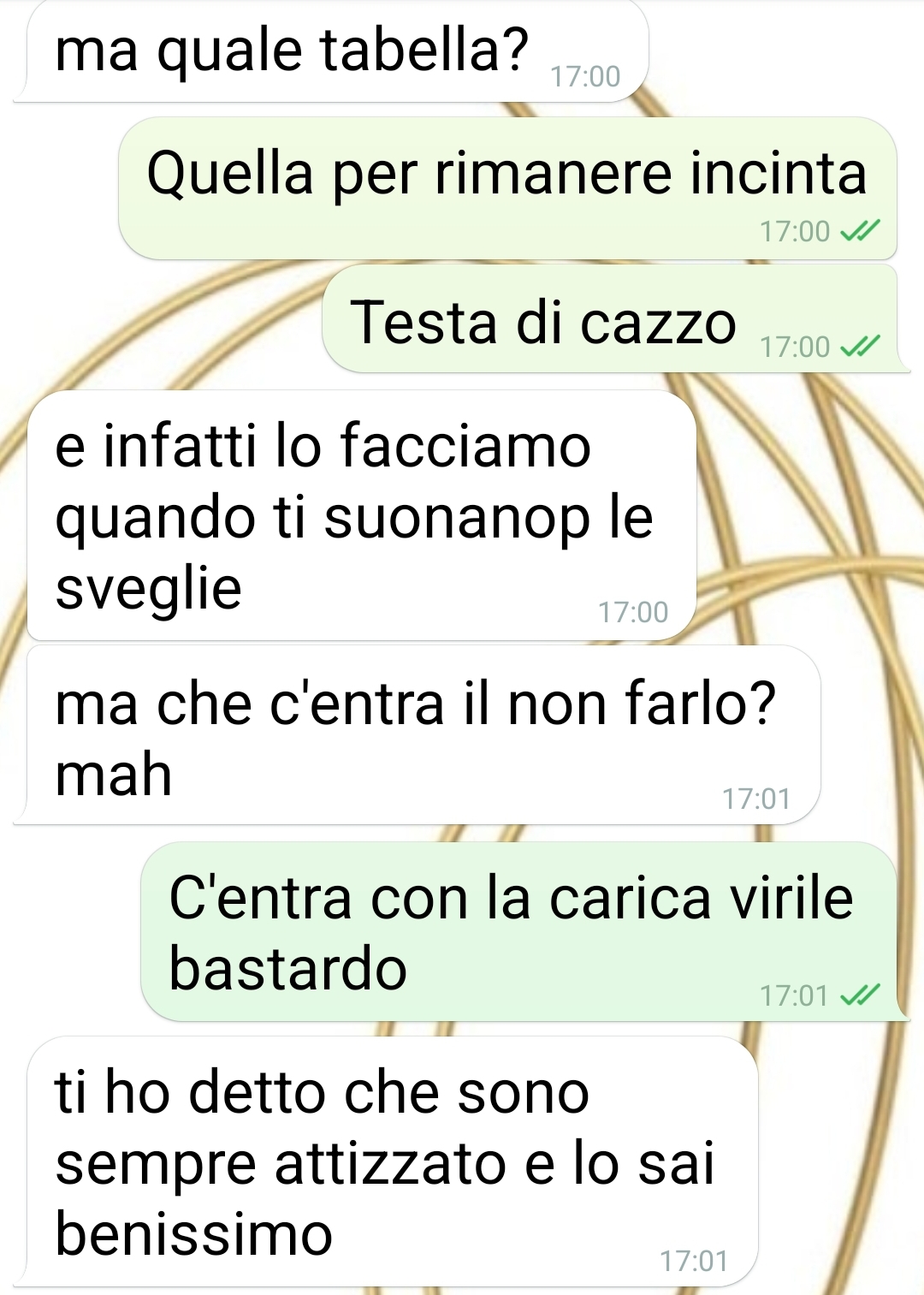This screenshot has height=1295, width=924.
Task: Tap the word 'mah' in the received bubble
Action: click(114, 775)
